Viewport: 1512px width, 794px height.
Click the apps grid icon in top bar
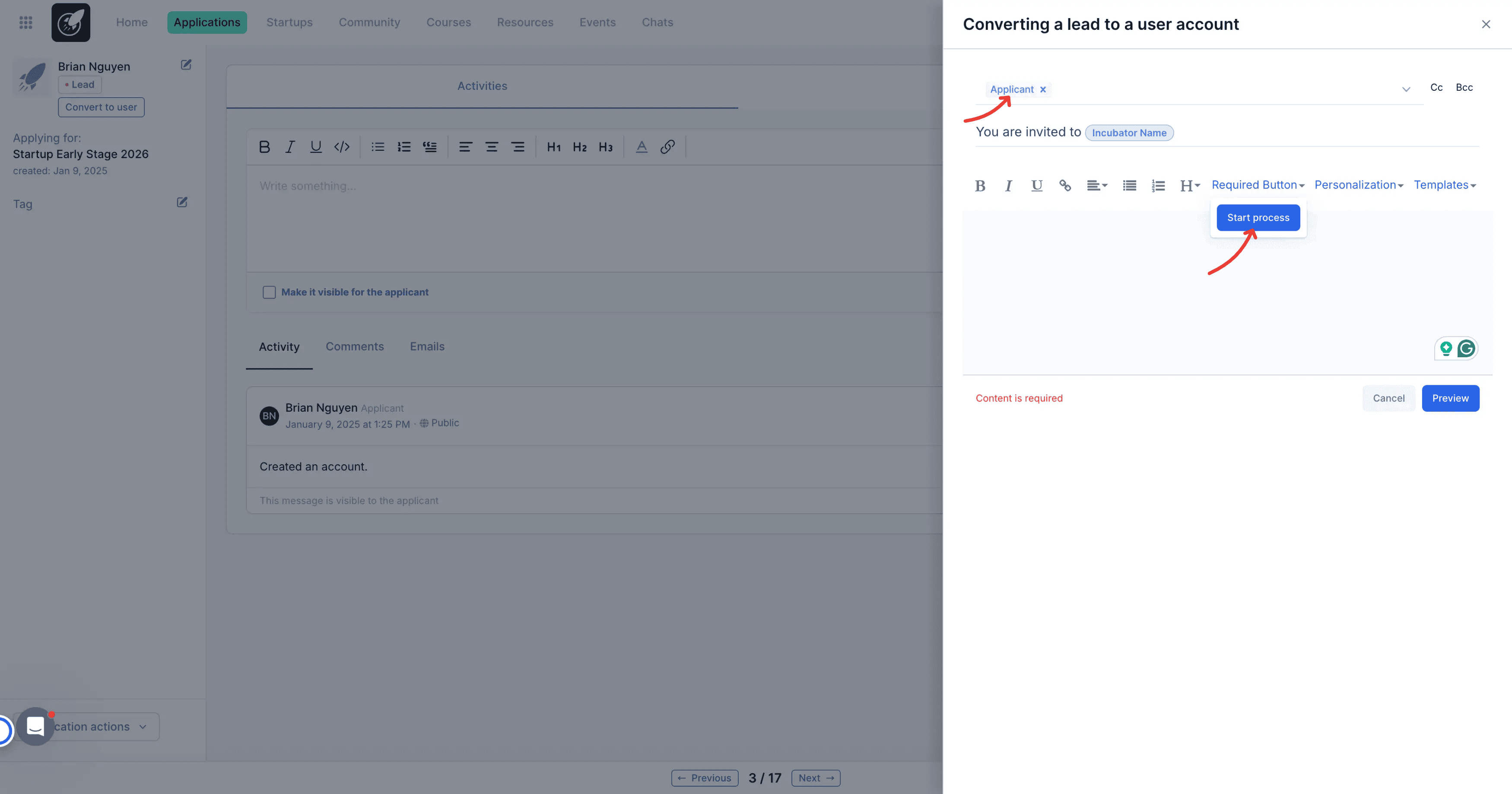26,22
